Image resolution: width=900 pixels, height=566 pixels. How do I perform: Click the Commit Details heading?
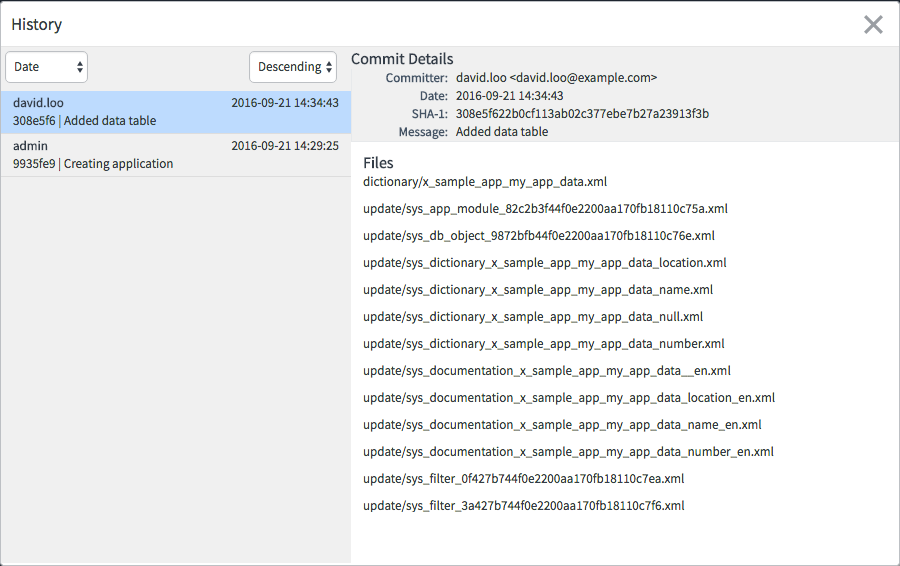pos(402,59)
